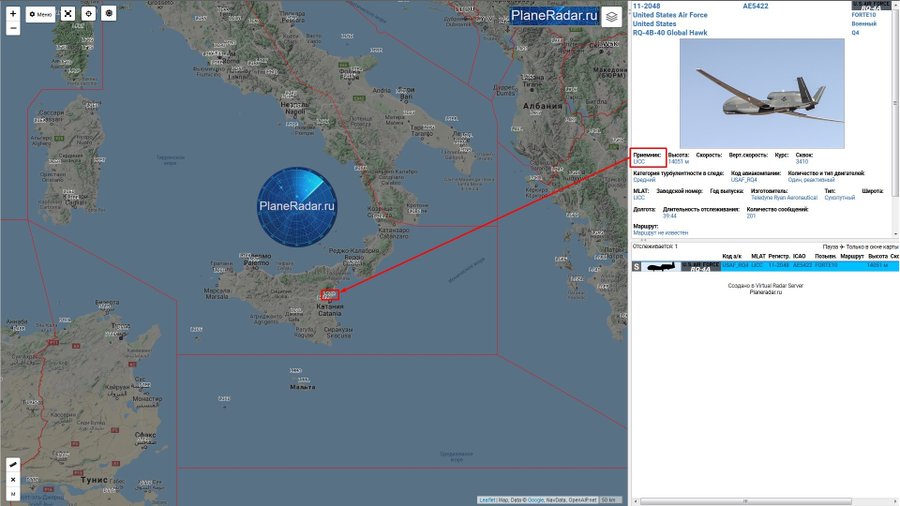Click the aircraft marker near Catania
Image resolution: width=900 pixels, height=506 pixels.
point(329,295)
